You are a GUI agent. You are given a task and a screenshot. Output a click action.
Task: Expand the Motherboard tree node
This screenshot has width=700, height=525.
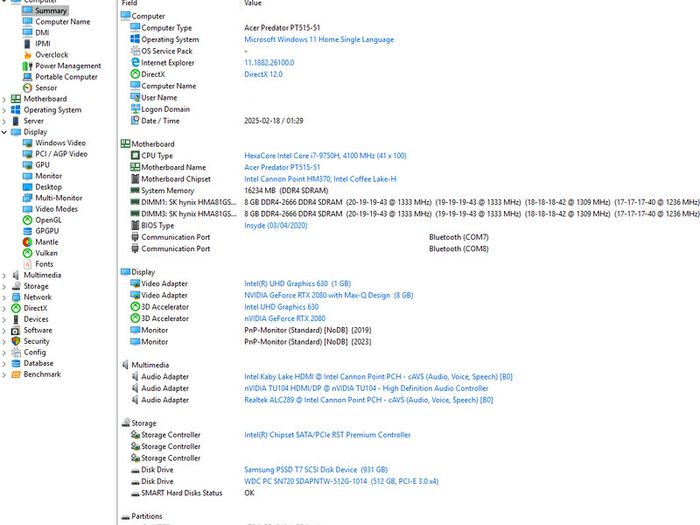[x=4, y=99]
